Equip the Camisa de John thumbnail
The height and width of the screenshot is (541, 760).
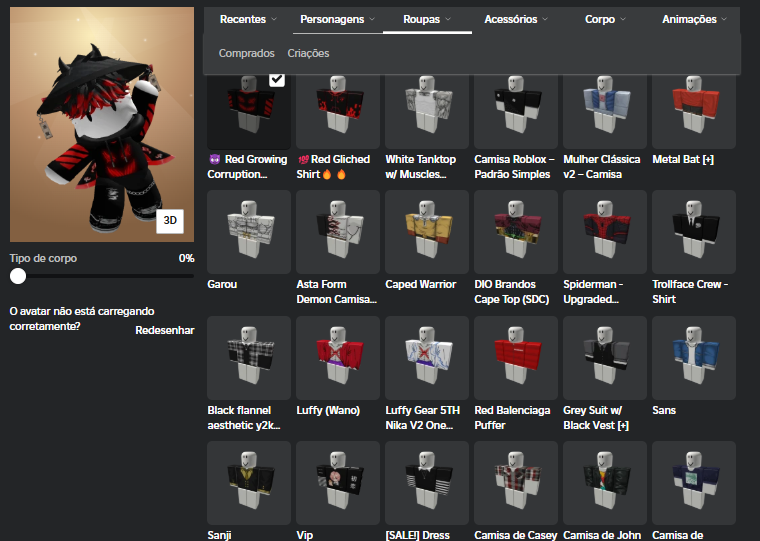pos(605,483)
